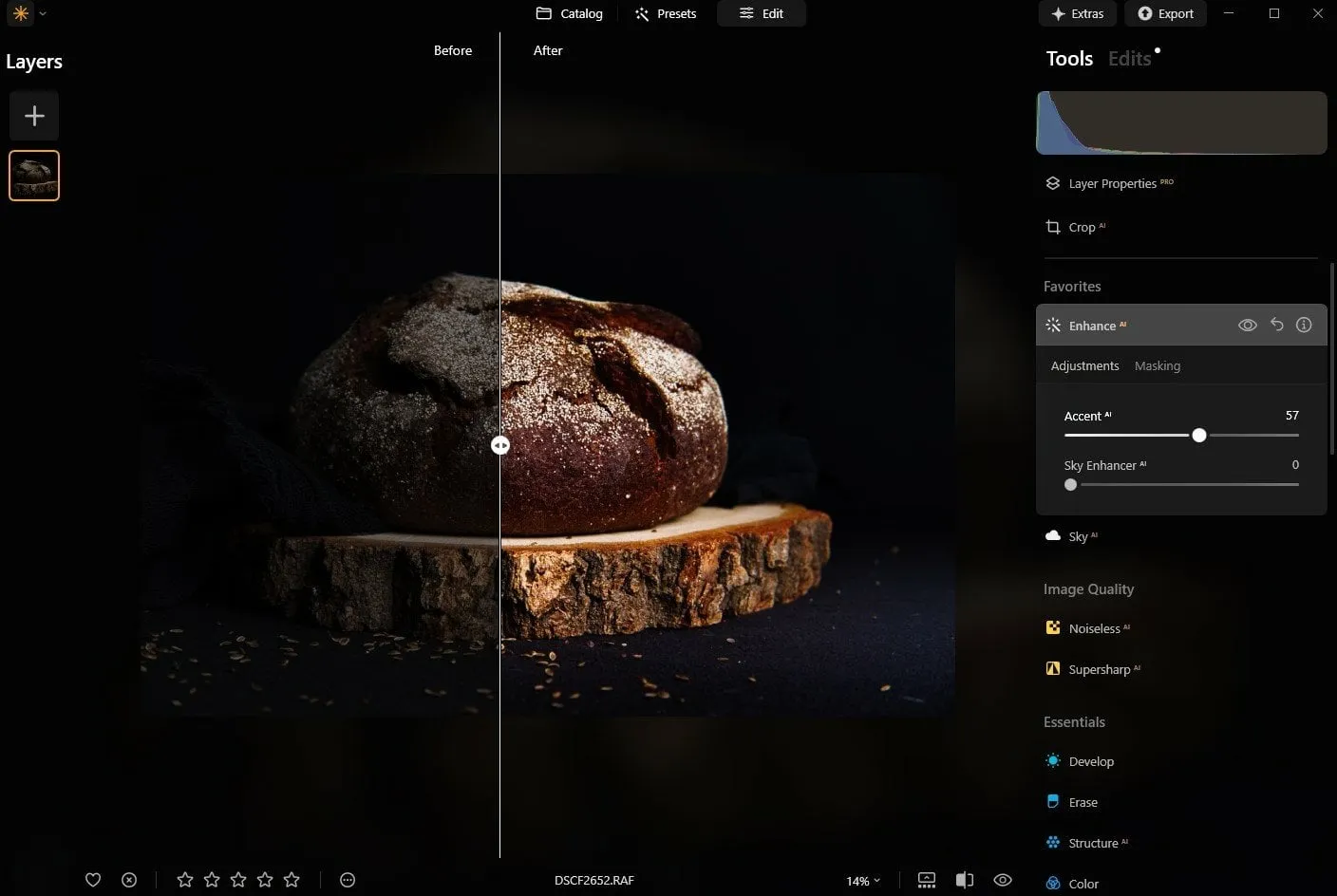Image resolution: width=1337 pixels, height=896 pixels.
Task: Toggle Enhance tool visibility eye icon
Action: 1248,325
